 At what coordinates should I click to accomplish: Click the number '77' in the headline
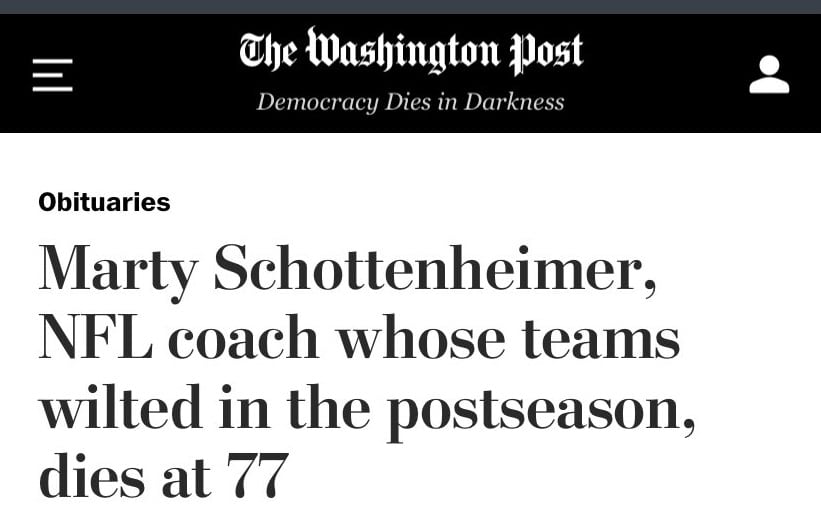click(x=258, y=475)
